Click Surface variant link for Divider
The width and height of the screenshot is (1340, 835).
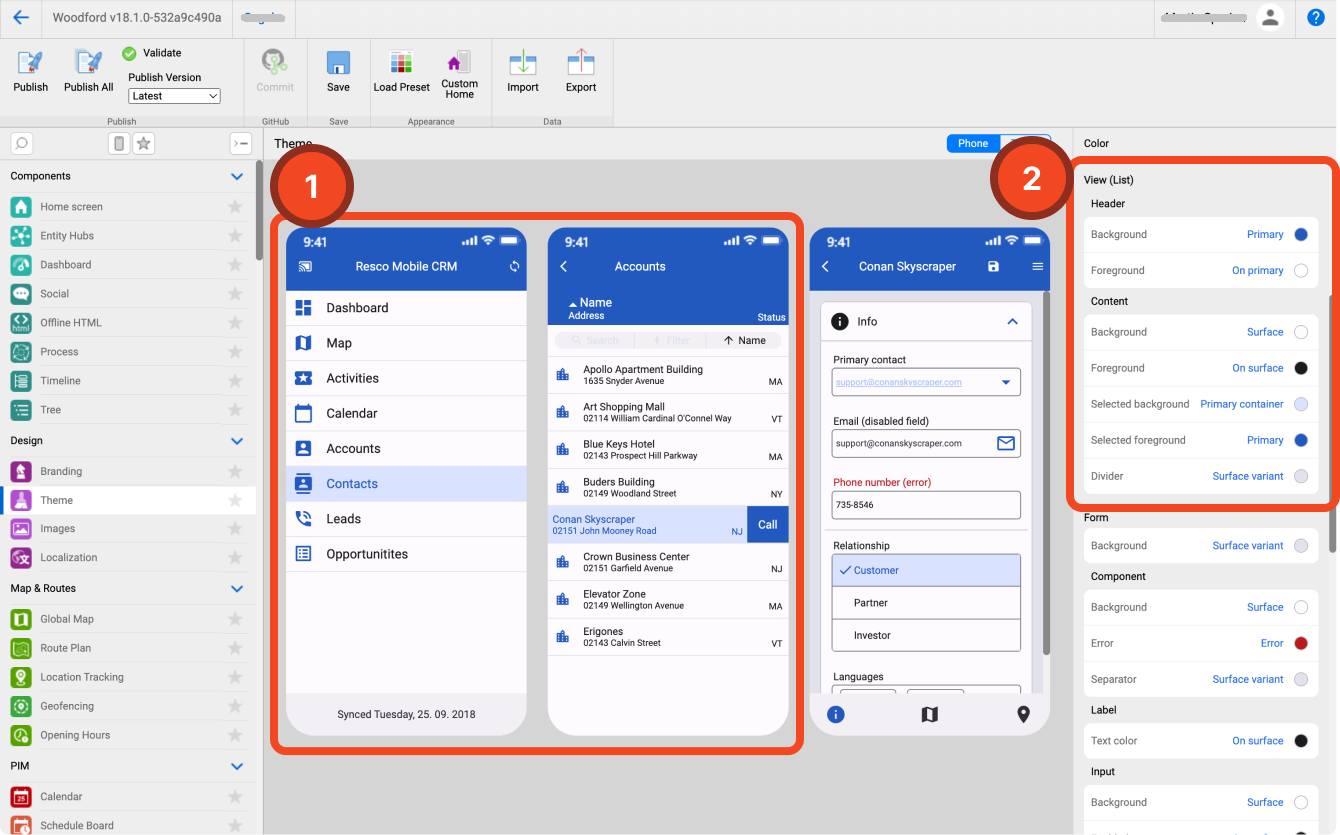point(1247,476)
